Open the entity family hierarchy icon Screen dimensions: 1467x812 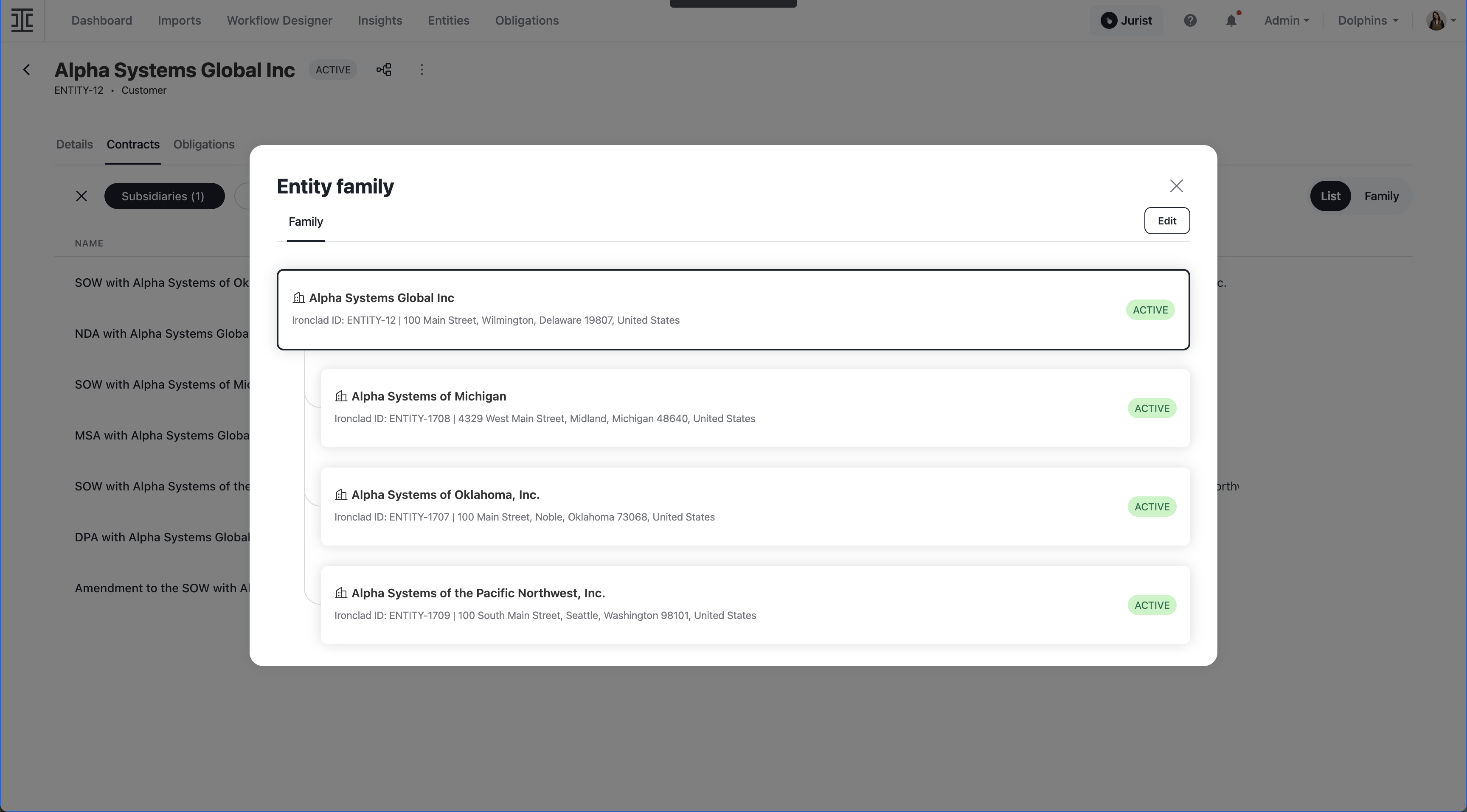[384, 70]
